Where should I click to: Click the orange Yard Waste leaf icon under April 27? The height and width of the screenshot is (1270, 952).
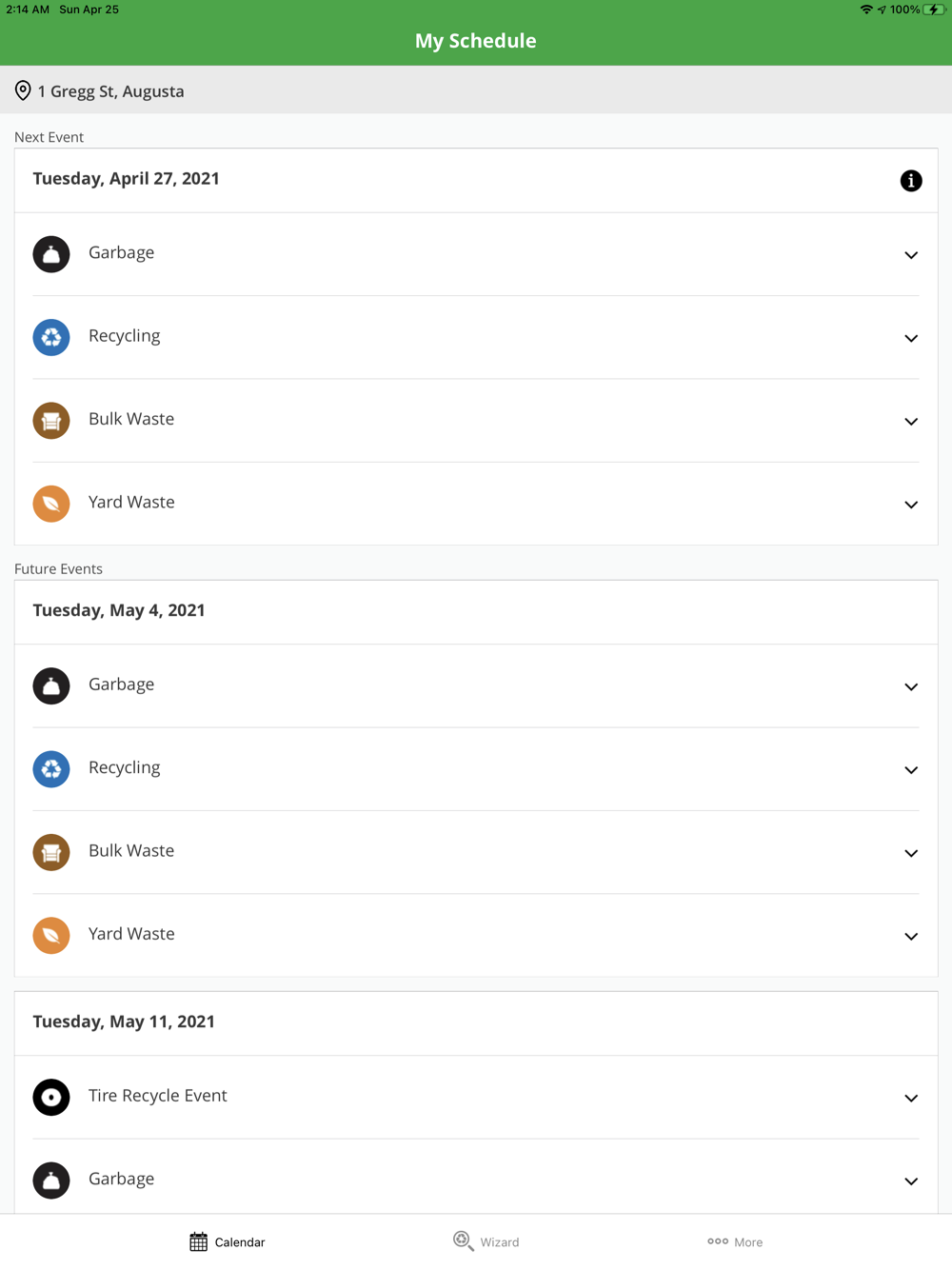(51, 504)
